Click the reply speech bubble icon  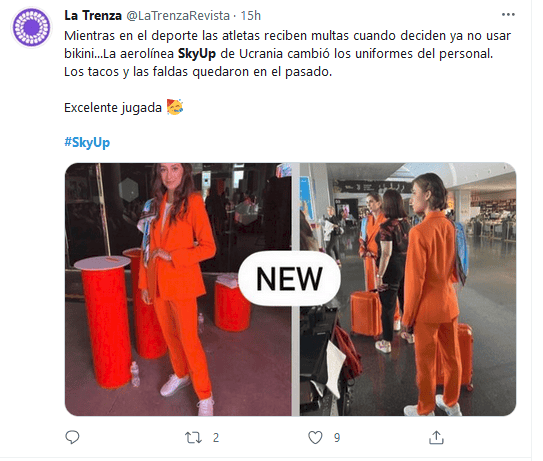(72, 437)
